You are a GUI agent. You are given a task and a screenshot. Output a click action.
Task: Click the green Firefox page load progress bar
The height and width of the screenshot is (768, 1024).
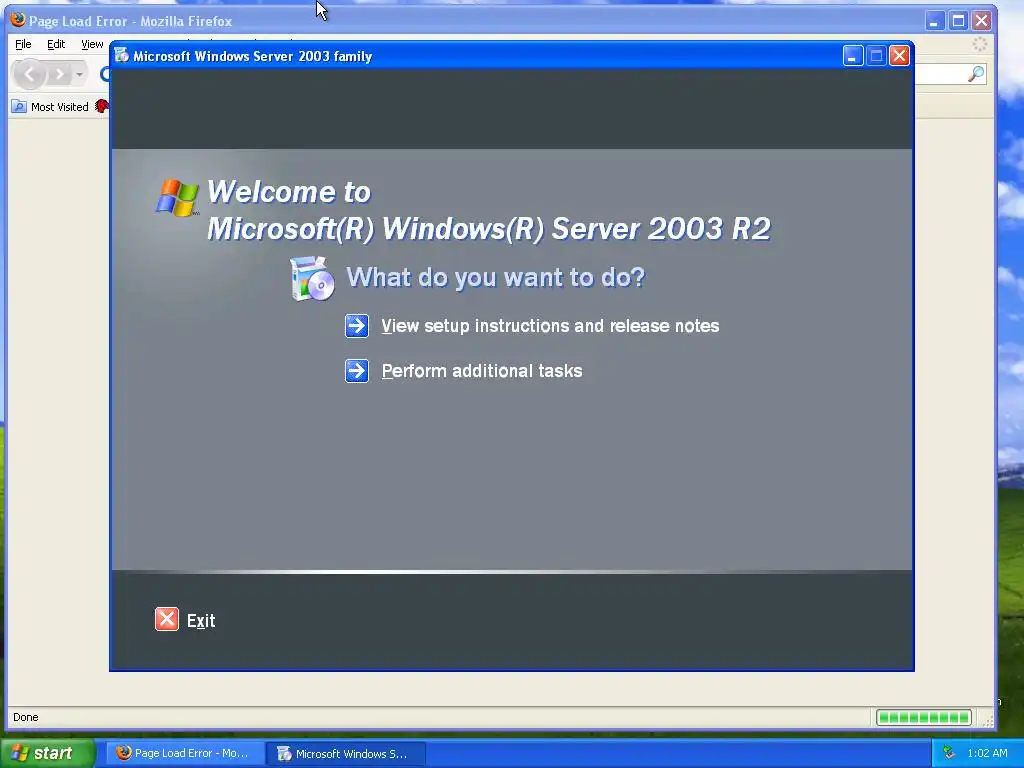923,718
